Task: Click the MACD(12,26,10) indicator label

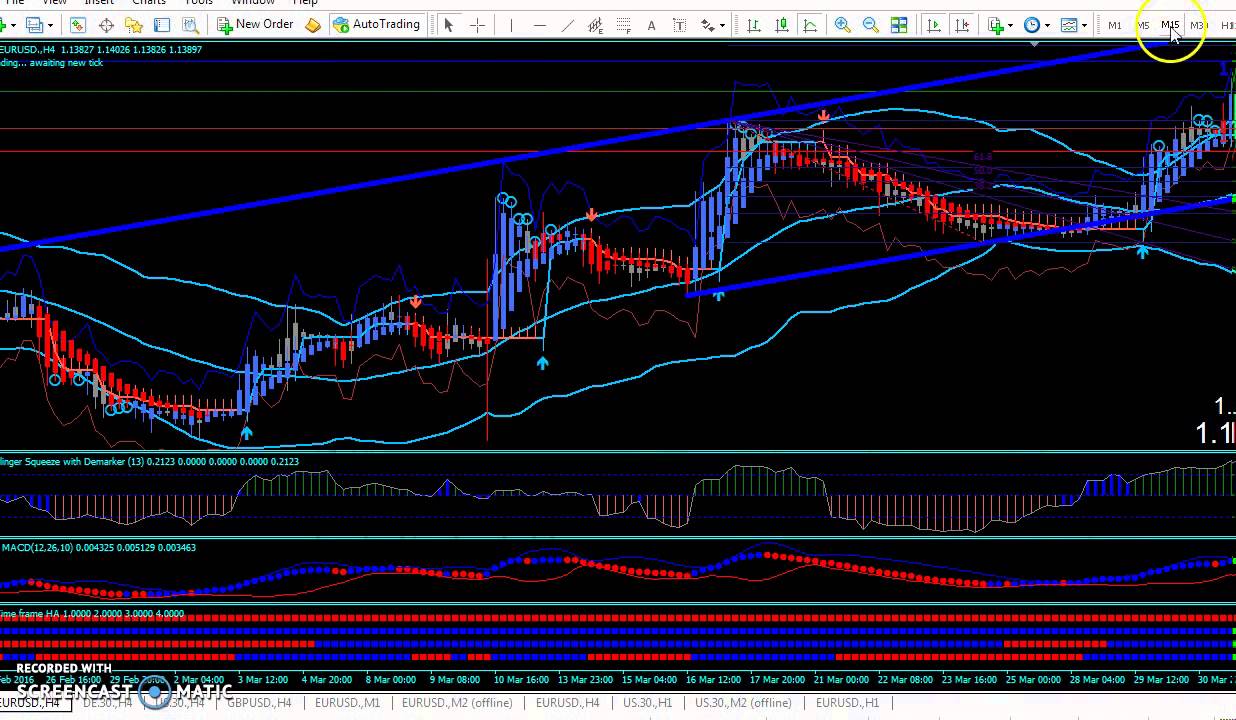Action: [x=99, y=547]
